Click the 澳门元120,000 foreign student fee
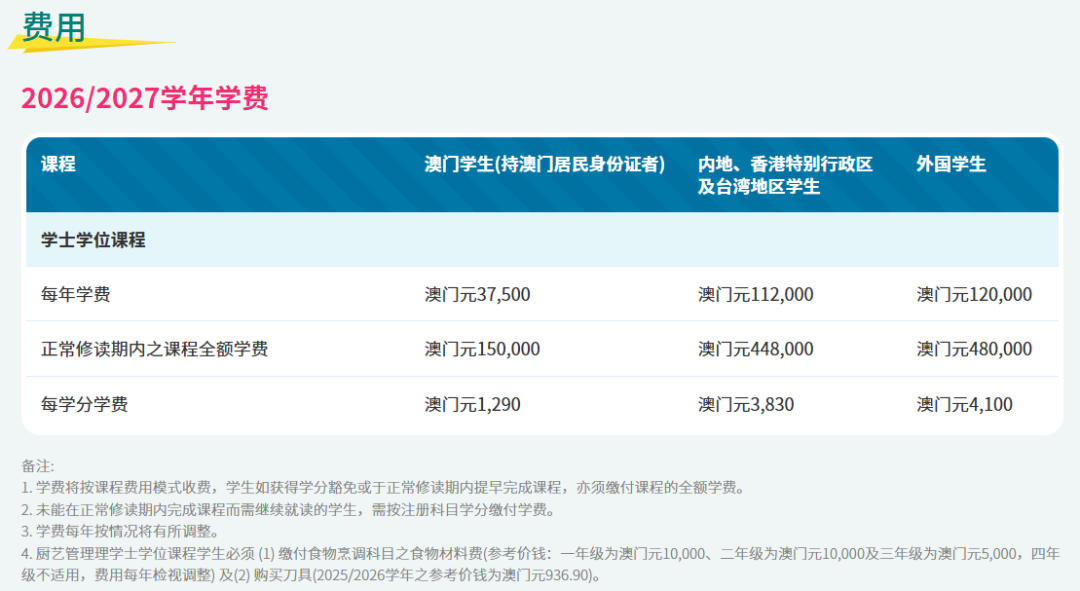Screen dimensions: 1080x591 pyautogui.click(x=974, y=295)
